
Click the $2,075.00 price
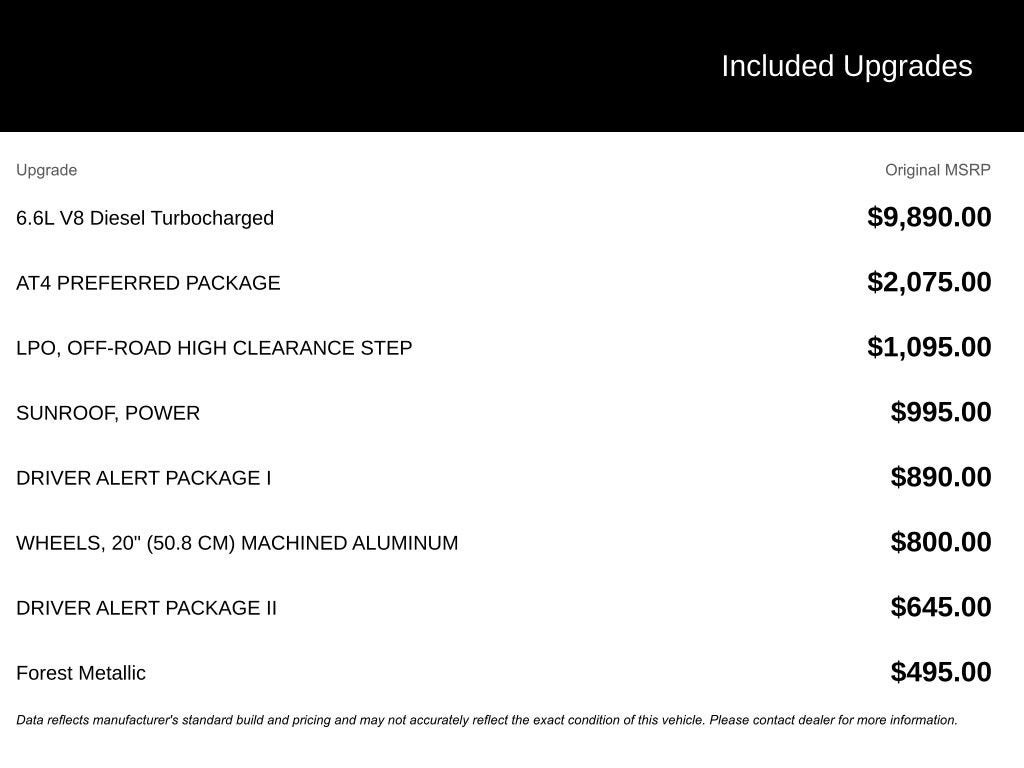929,282
